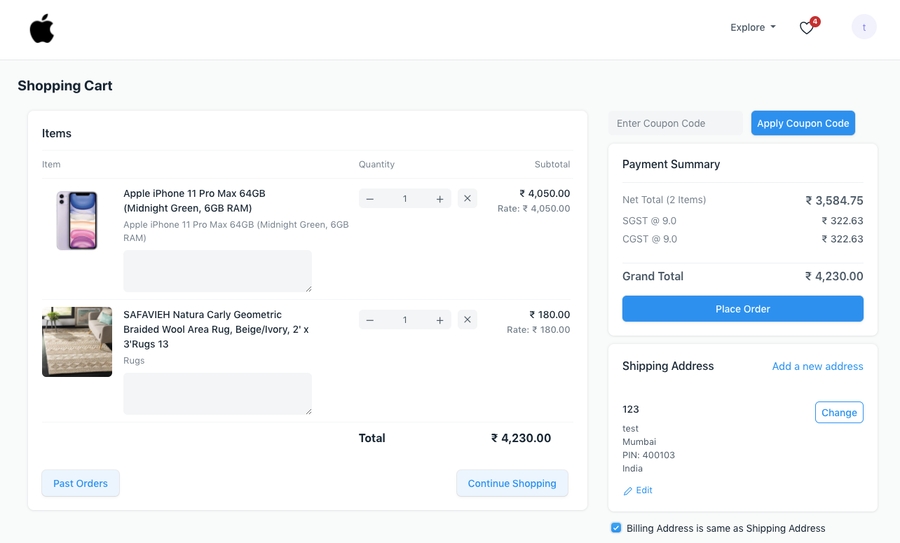Open Past Orders

(80, 483)
